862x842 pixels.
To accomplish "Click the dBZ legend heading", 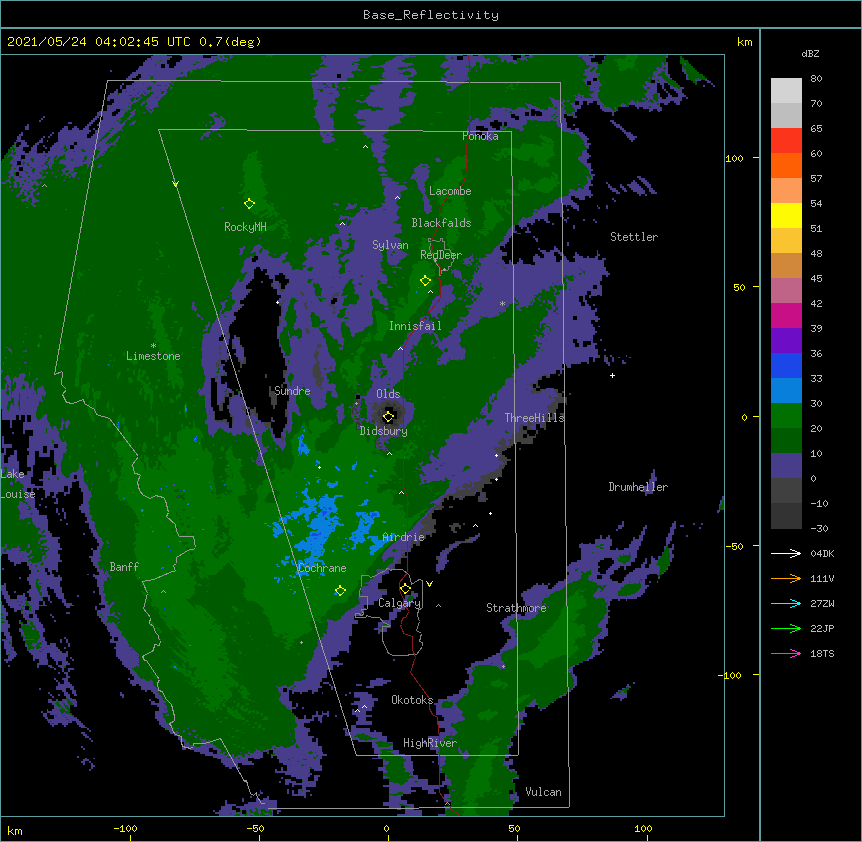I will 810,54.
